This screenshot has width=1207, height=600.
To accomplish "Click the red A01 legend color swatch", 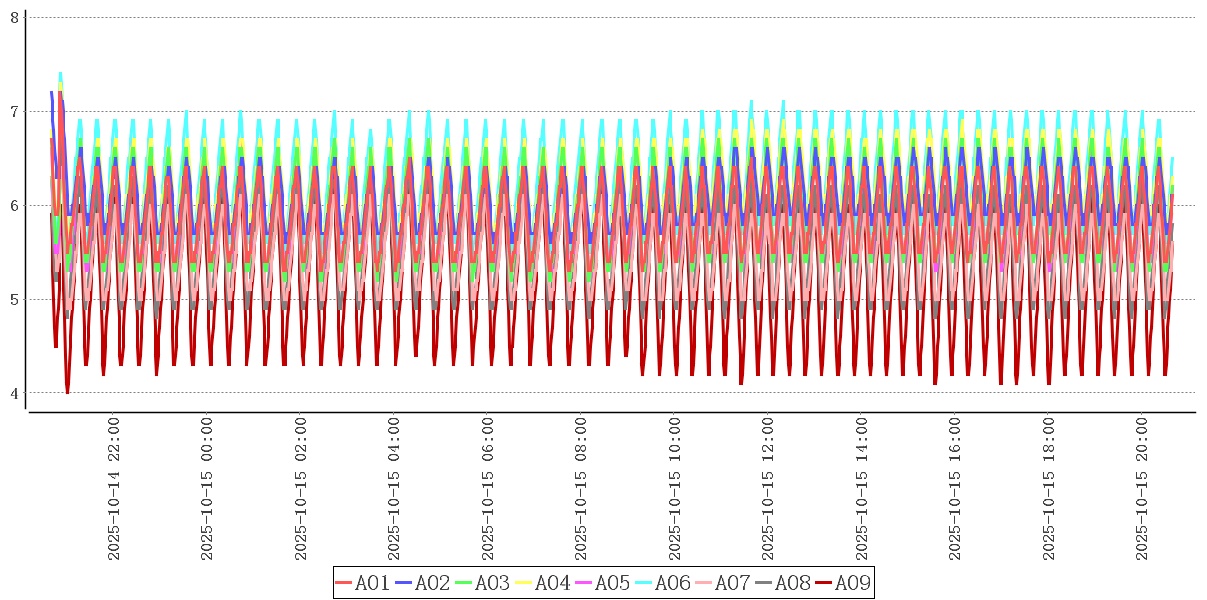I will click(x=344, y=583).
